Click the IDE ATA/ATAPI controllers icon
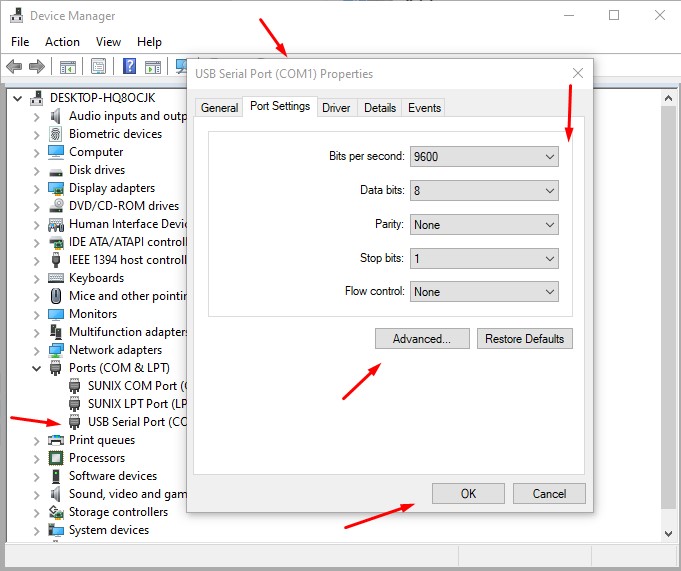Screen dimensions: 681x571 tap(56, 242)
